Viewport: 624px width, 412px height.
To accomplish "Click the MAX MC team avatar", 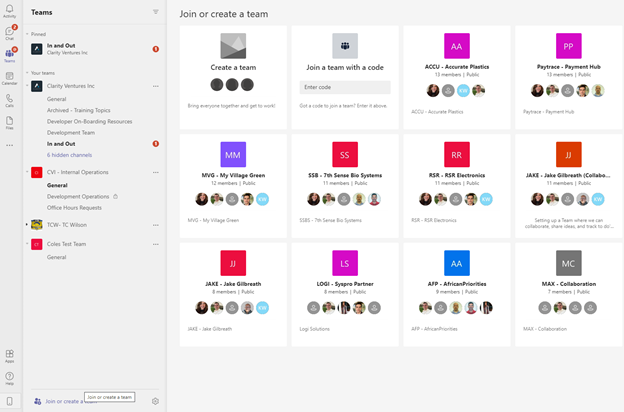I will tap(569, 263).
